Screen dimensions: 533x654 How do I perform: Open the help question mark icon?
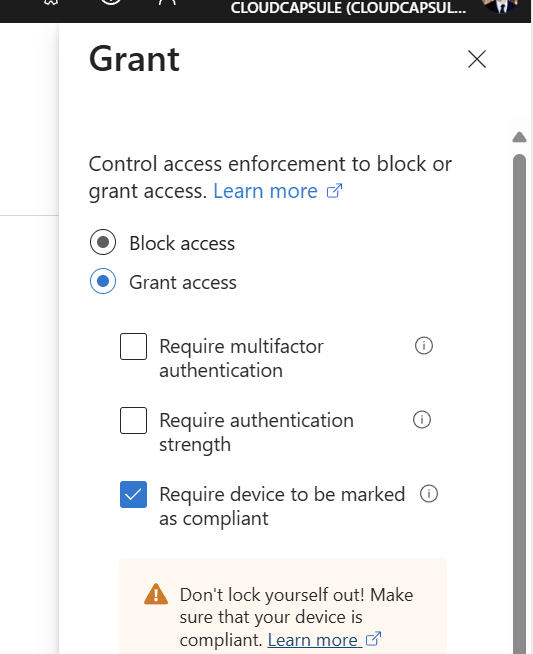click(111, 2)
